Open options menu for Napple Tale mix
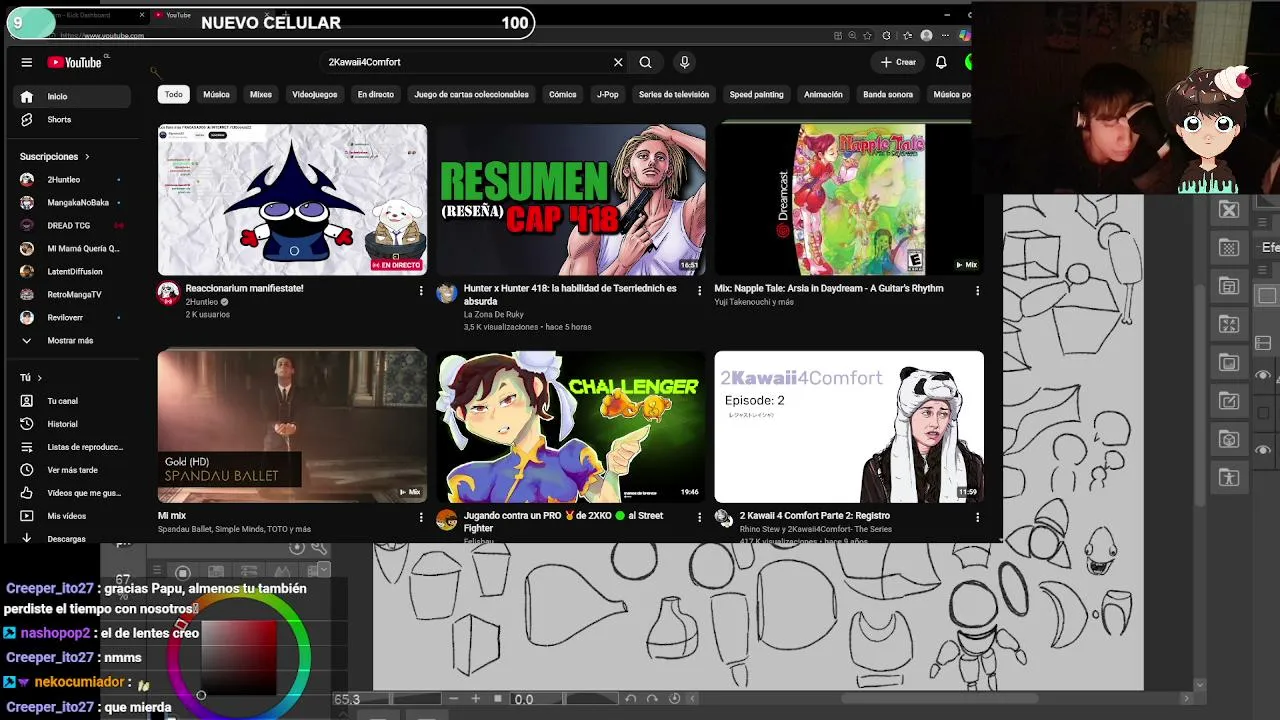The width and height of the screenshot is (1280, 720). pos(977,291)
